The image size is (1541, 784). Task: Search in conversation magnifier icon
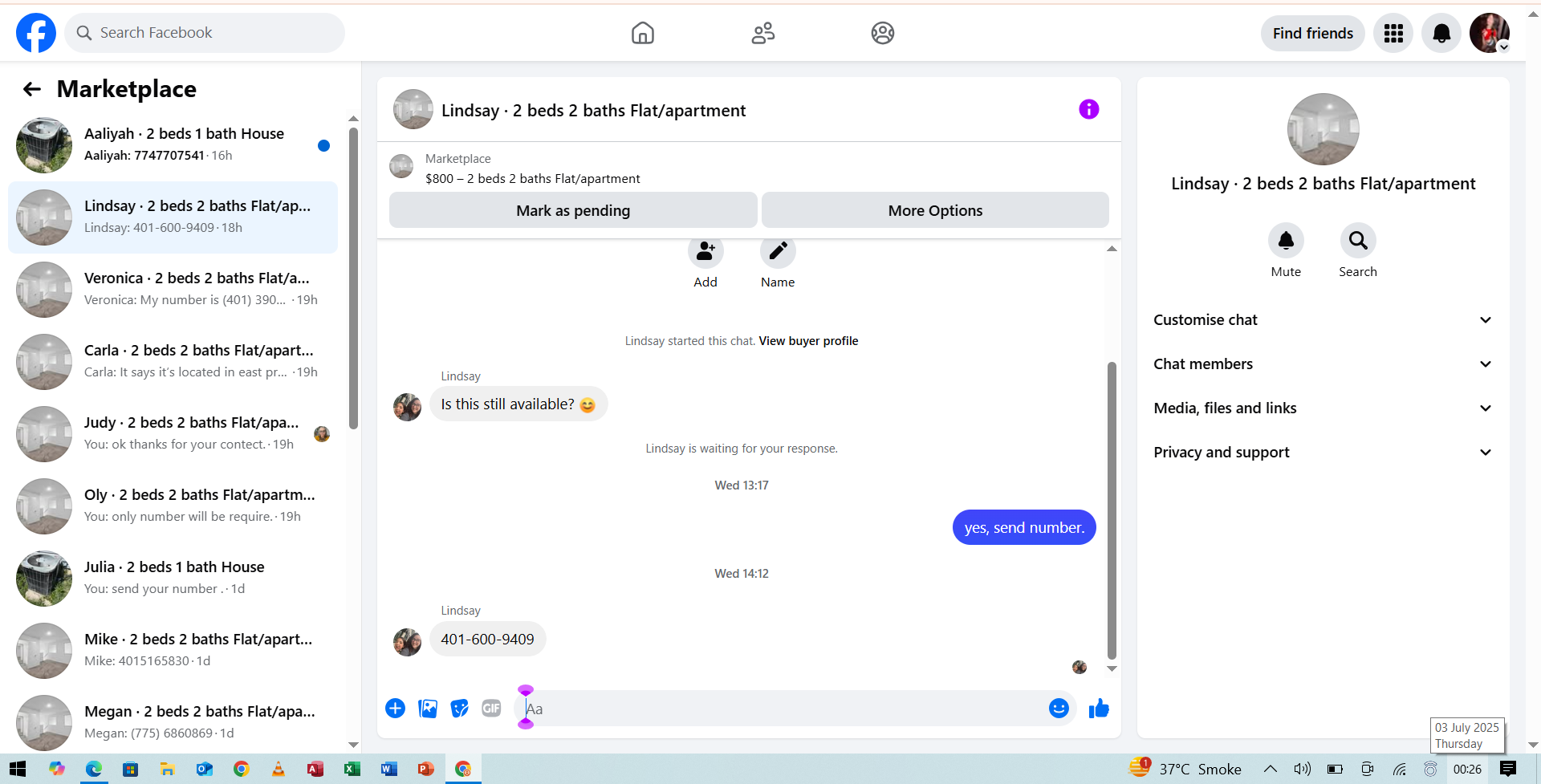pyautogui.click(x=1358, y=240)
